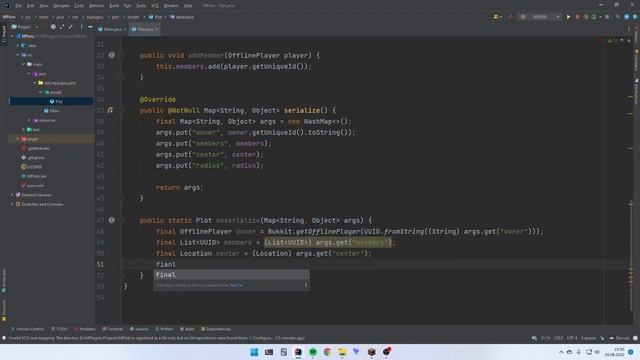This screenshot has width=640, height=360.
Task: Click the UTF-8 encoding in status bar
Action: pos(572,338)
